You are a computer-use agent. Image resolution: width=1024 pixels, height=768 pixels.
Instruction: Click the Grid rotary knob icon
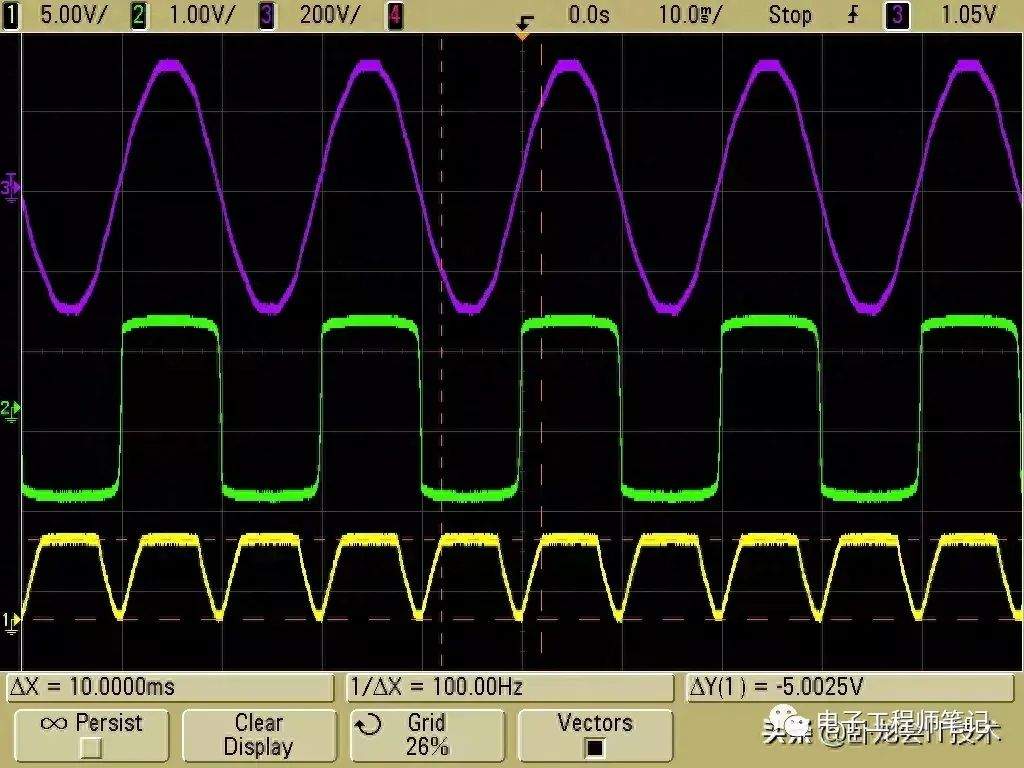369,724
